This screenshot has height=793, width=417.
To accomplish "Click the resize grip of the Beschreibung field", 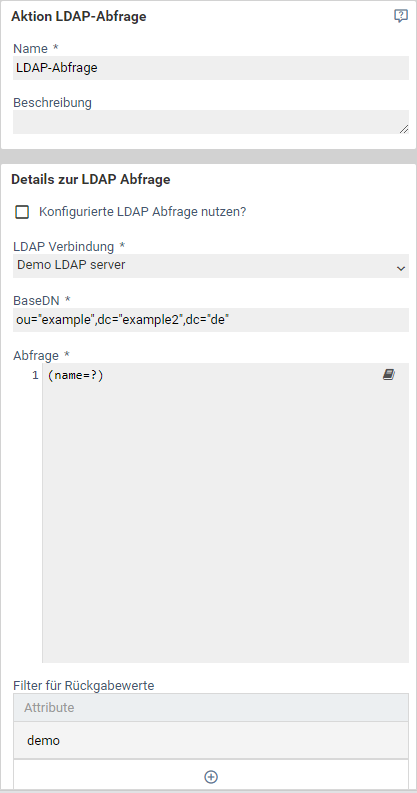I will pos(403,129).
